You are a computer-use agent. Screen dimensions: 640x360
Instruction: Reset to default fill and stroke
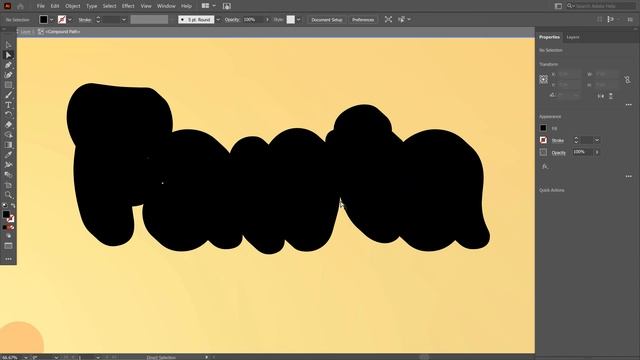[4, 206]
